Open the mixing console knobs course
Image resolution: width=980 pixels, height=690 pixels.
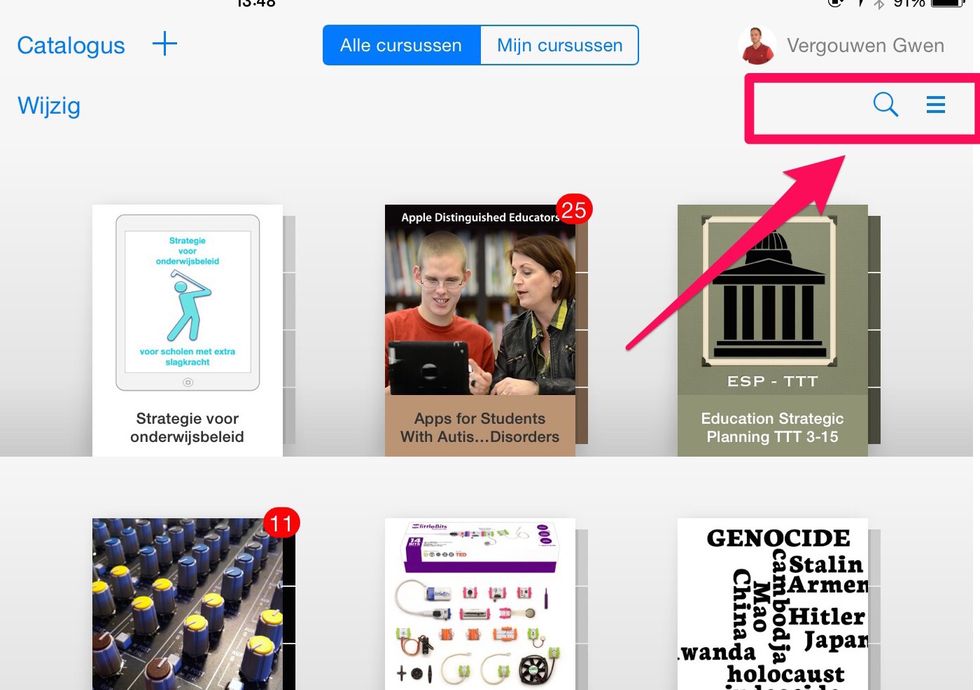point(188,604)
